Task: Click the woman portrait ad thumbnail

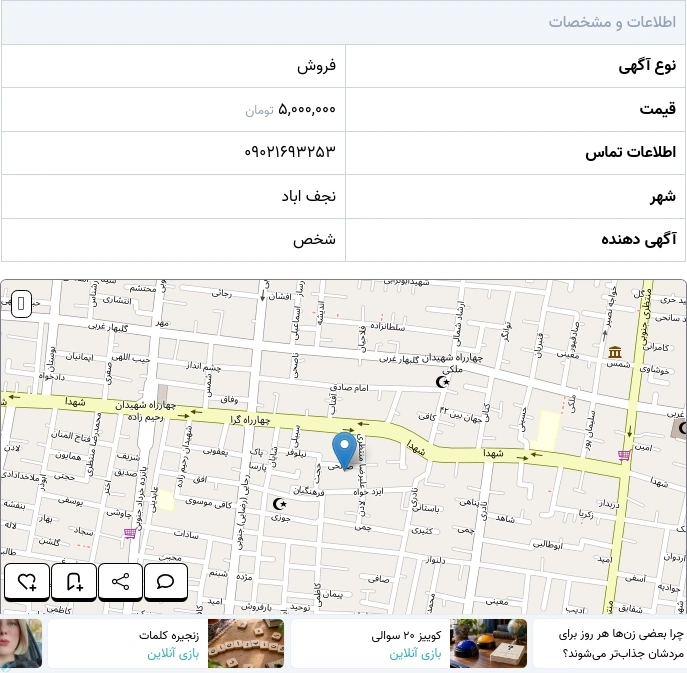Action: pos(21,643)
